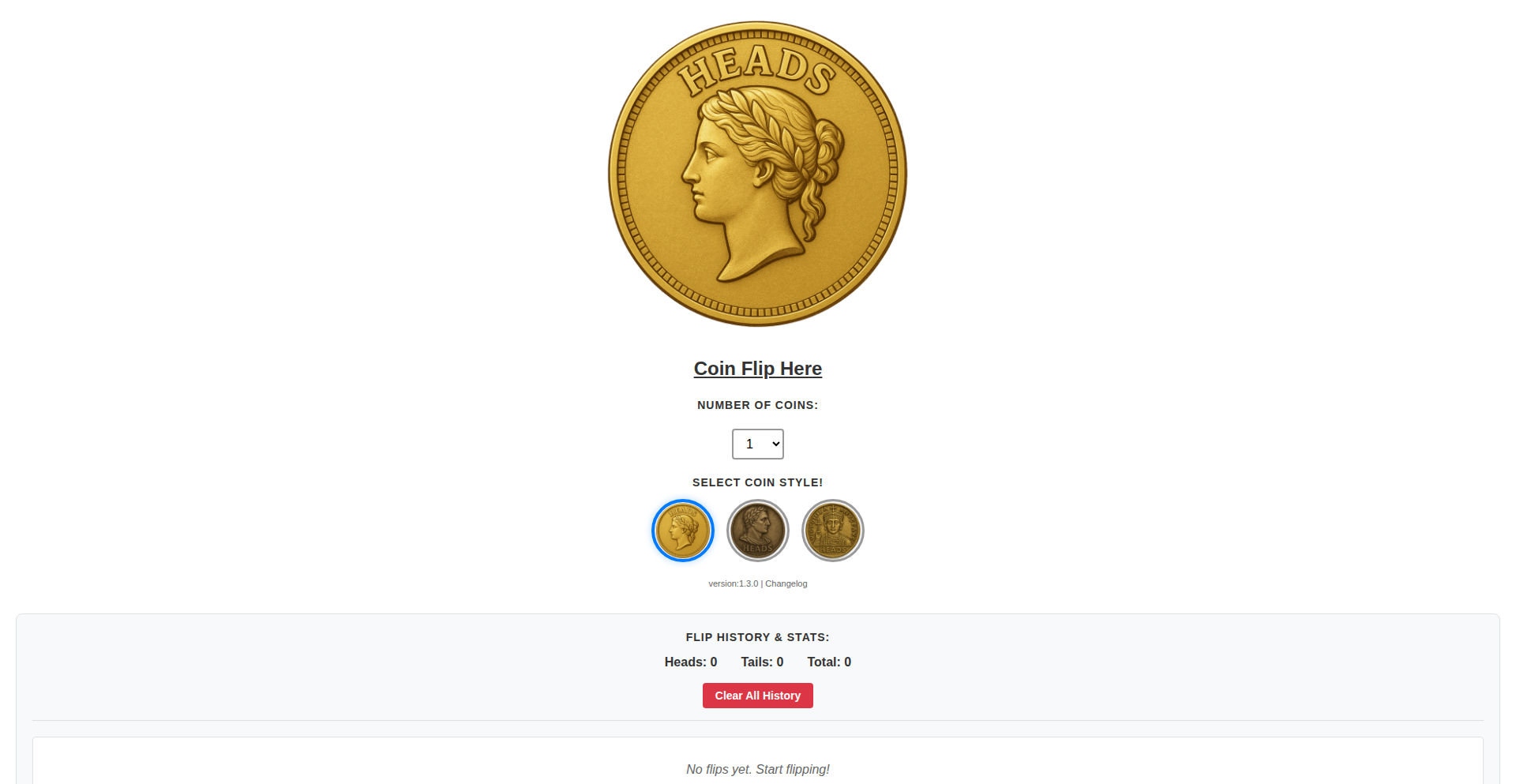Flip the large gold HEADS coin
Viewport: 1516px width, 784px height.
tap(757, 174)
